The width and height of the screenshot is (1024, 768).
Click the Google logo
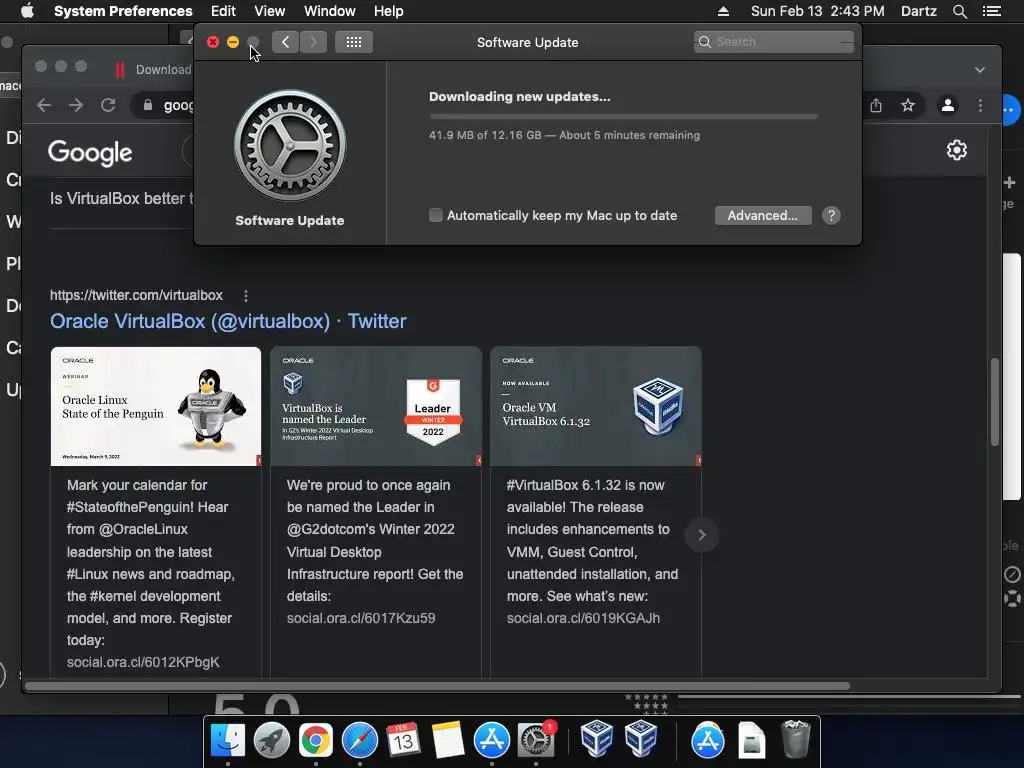pos(90,153)
